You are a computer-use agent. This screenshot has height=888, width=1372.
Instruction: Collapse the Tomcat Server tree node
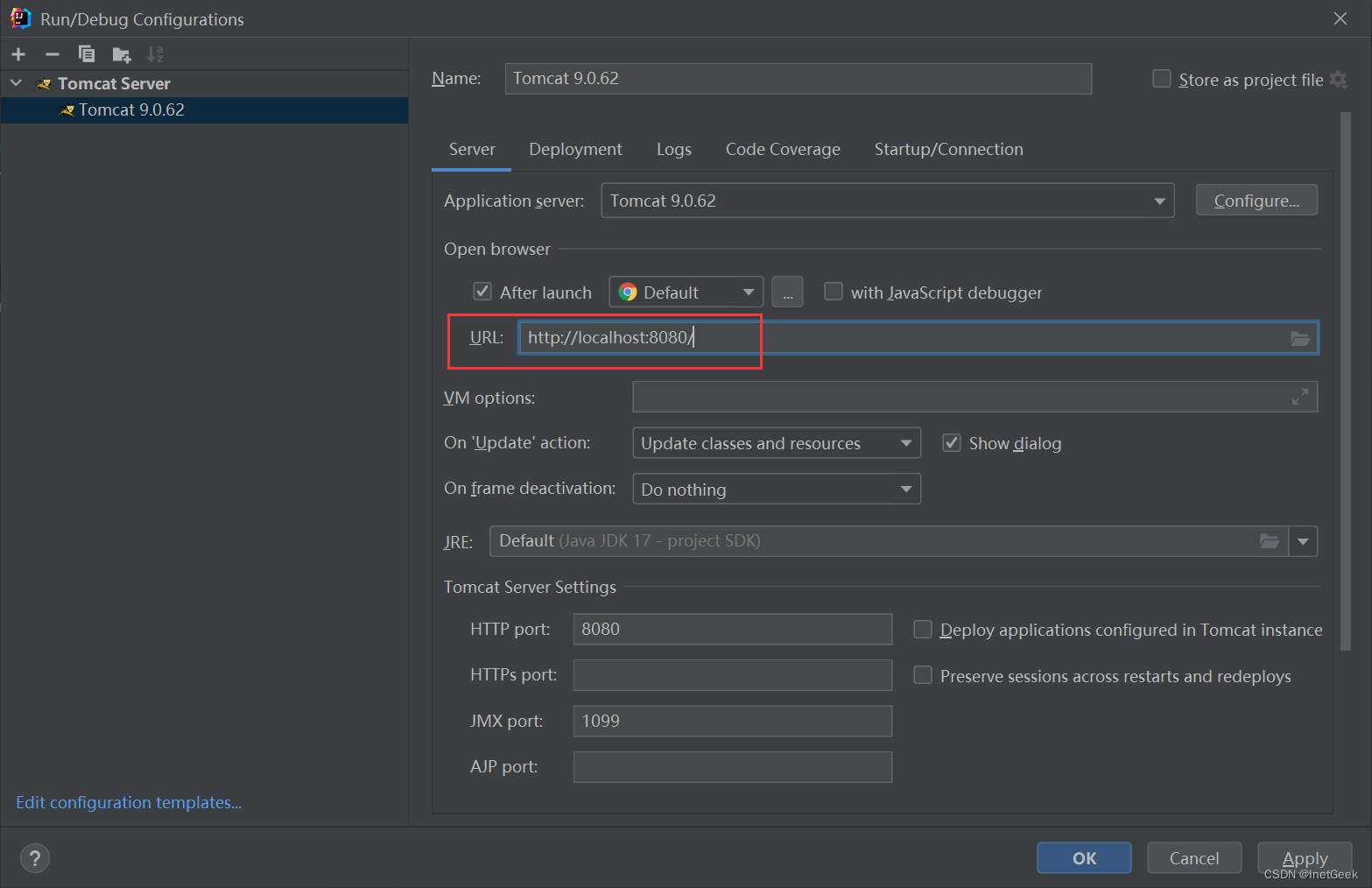click(x=16, y=83)
